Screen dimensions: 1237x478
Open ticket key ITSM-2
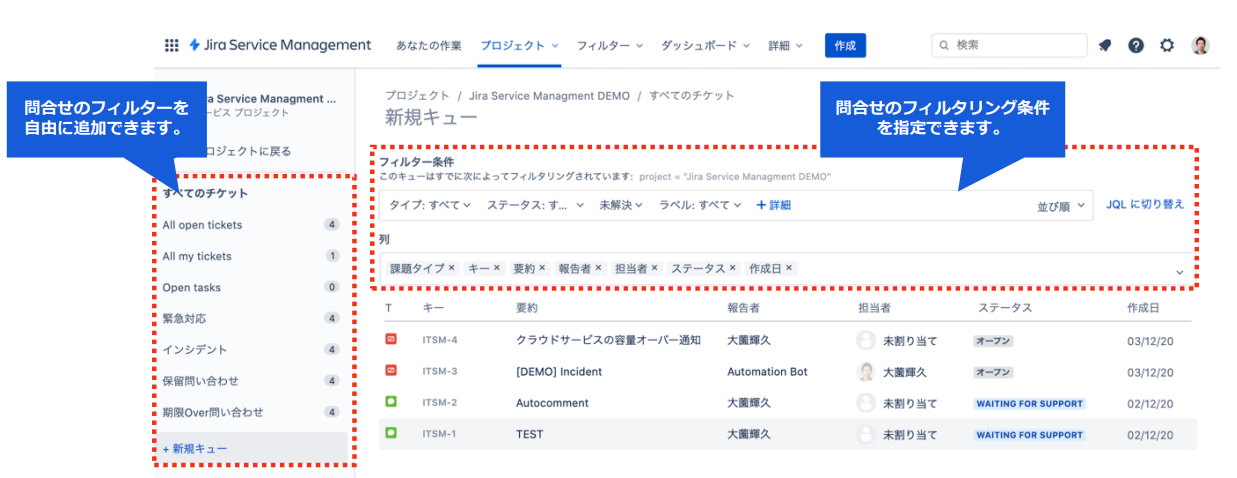coord(440,403)
